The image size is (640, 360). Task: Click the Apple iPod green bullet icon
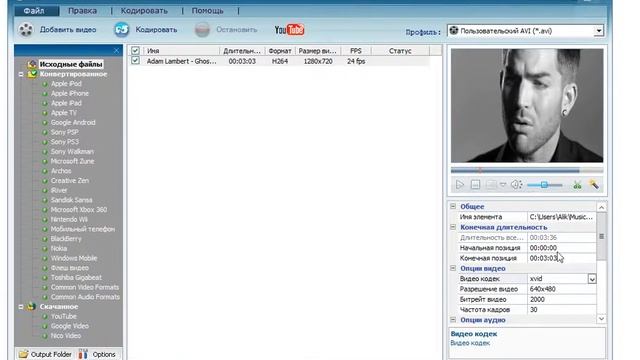point(45,84)
